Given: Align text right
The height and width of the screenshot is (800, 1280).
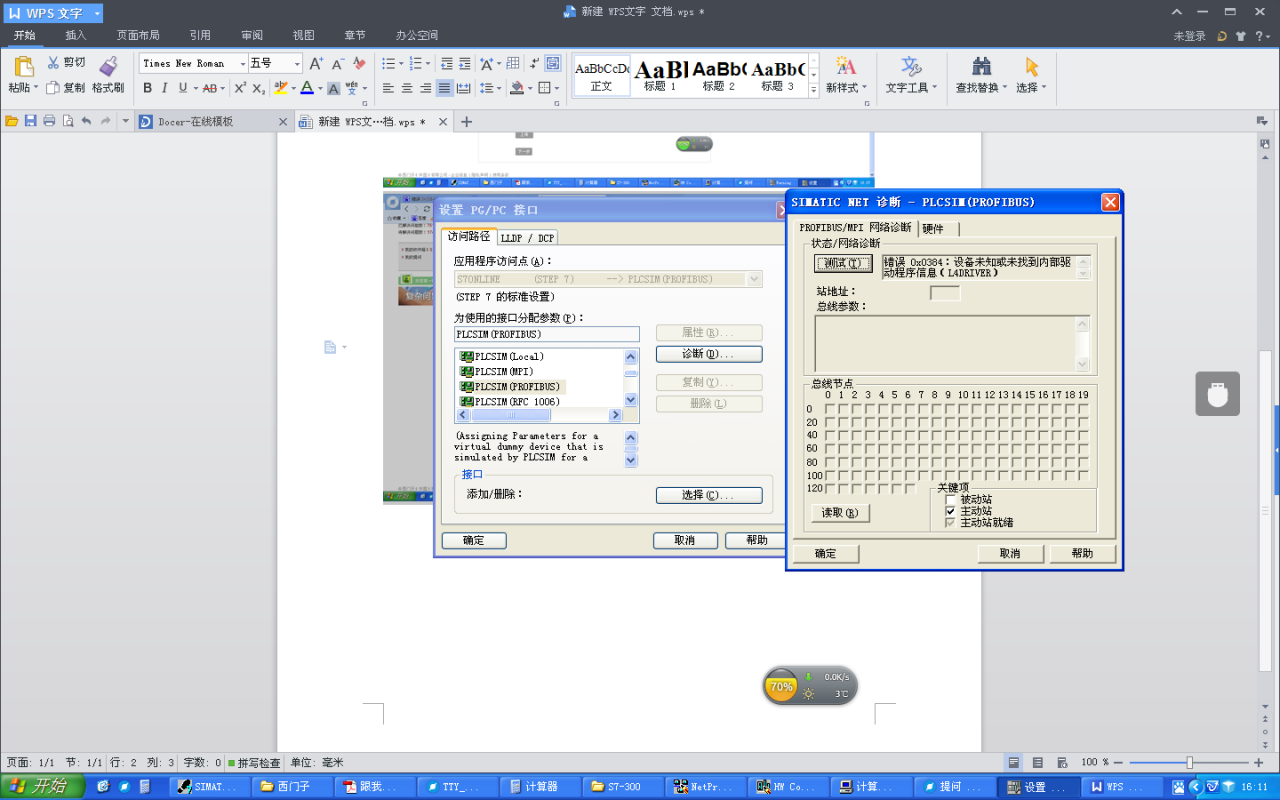Looking at the screenshot, I should point(426,88).
